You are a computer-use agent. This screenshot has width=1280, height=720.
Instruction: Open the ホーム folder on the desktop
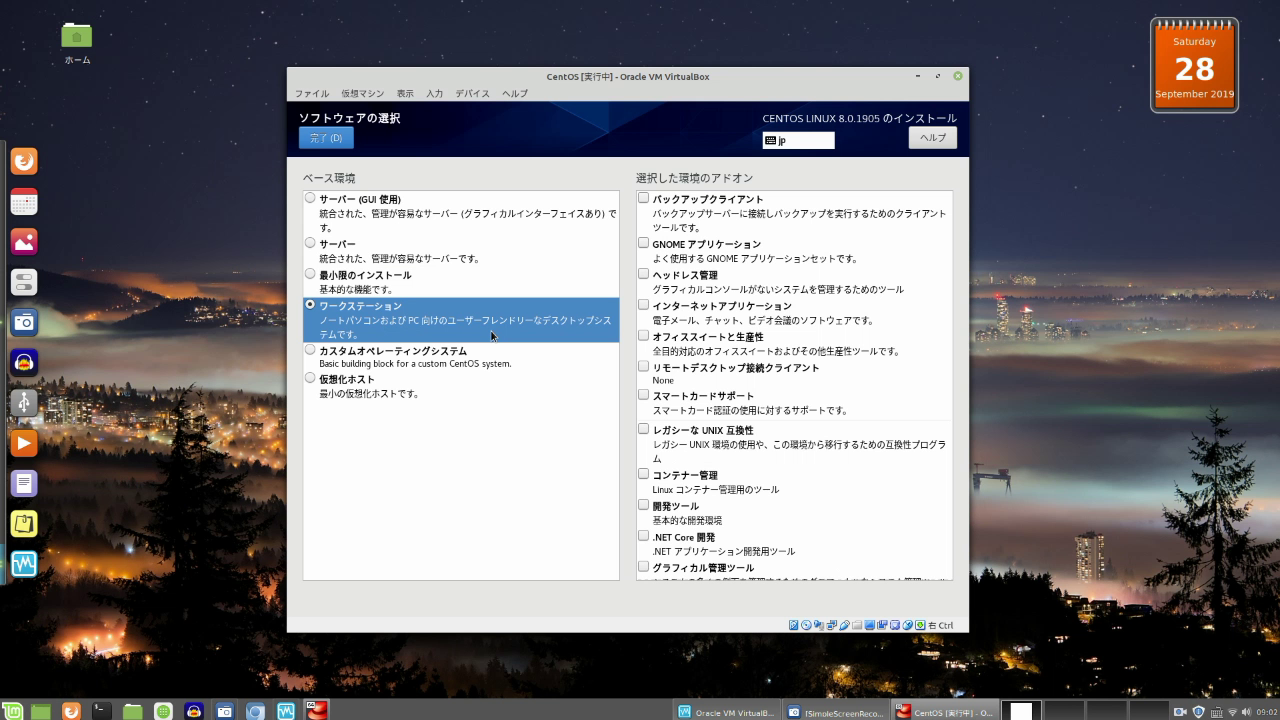(x=77, y=44)
